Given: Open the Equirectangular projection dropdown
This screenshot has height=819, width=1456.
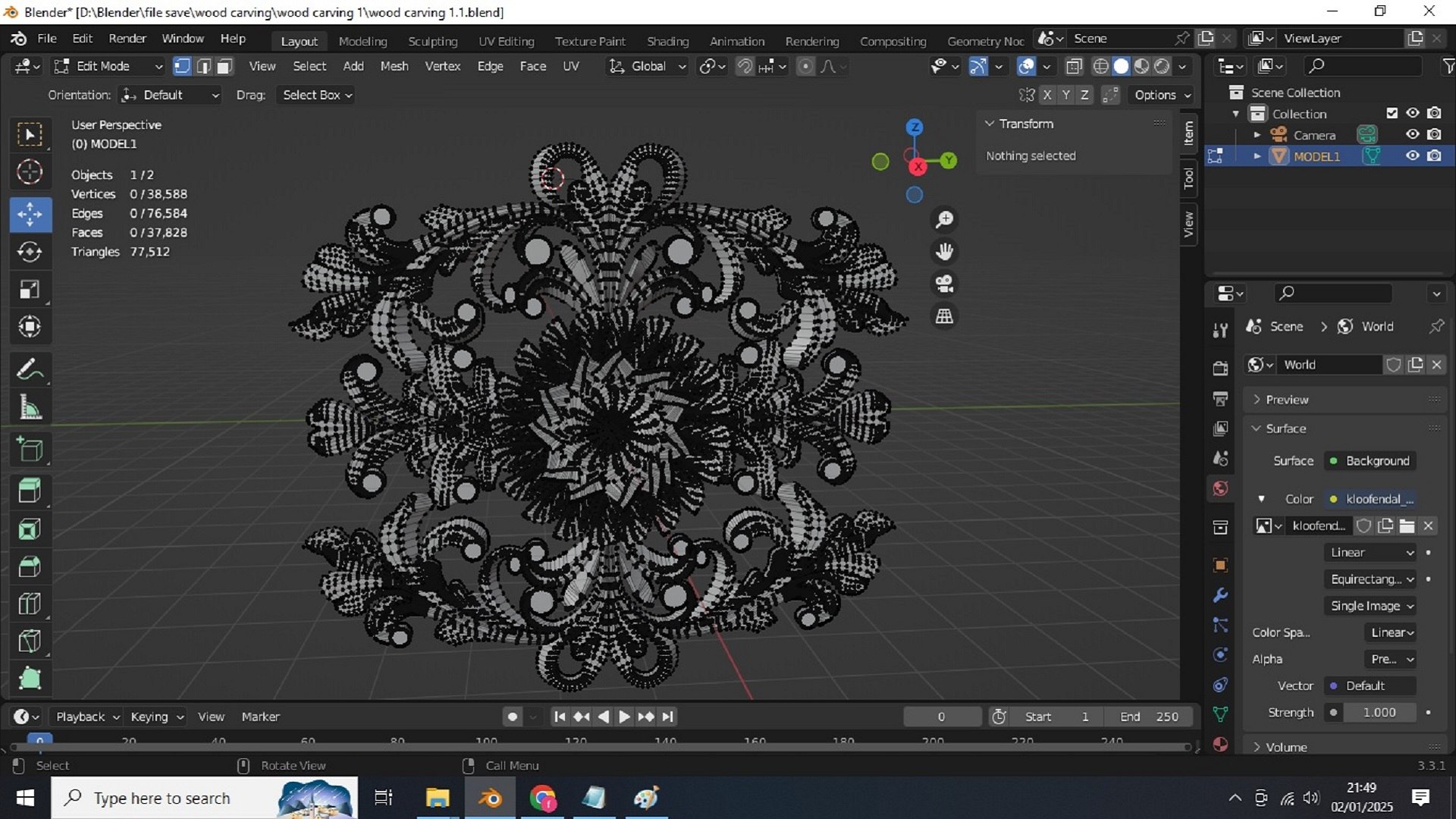Looking at the screenshot, I should click(1372, 579).
